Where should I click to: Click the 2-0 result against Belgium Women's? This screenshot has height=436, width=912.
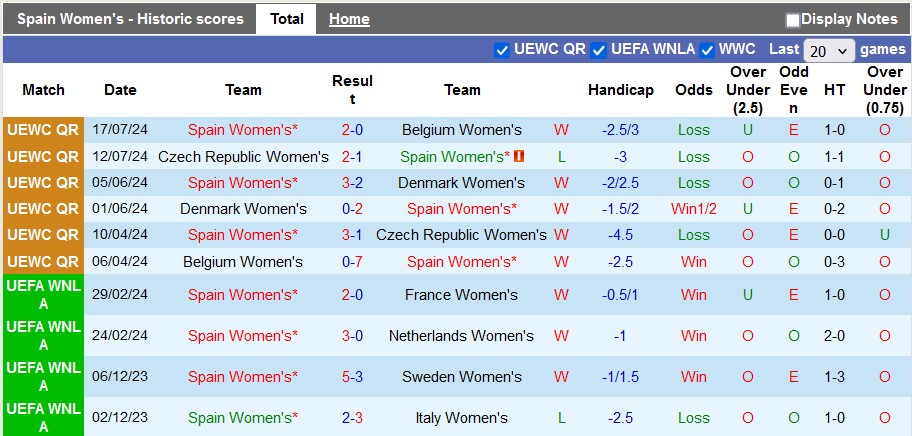point(352,130)
